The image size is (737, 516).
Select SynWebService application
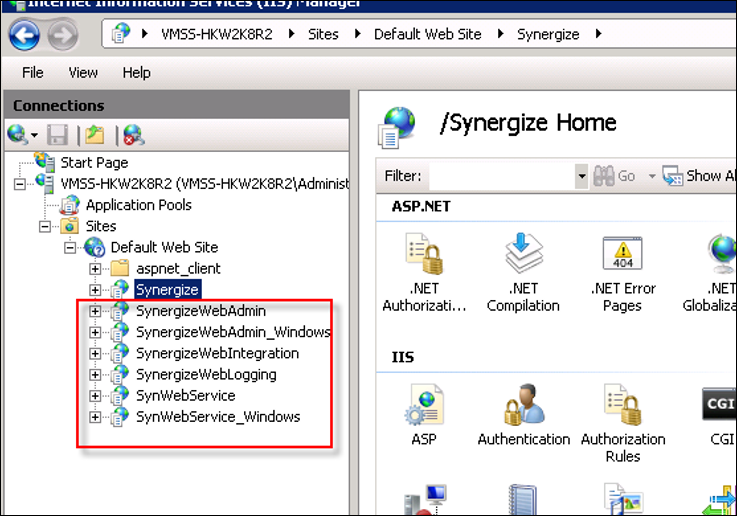tap(185, 396)
